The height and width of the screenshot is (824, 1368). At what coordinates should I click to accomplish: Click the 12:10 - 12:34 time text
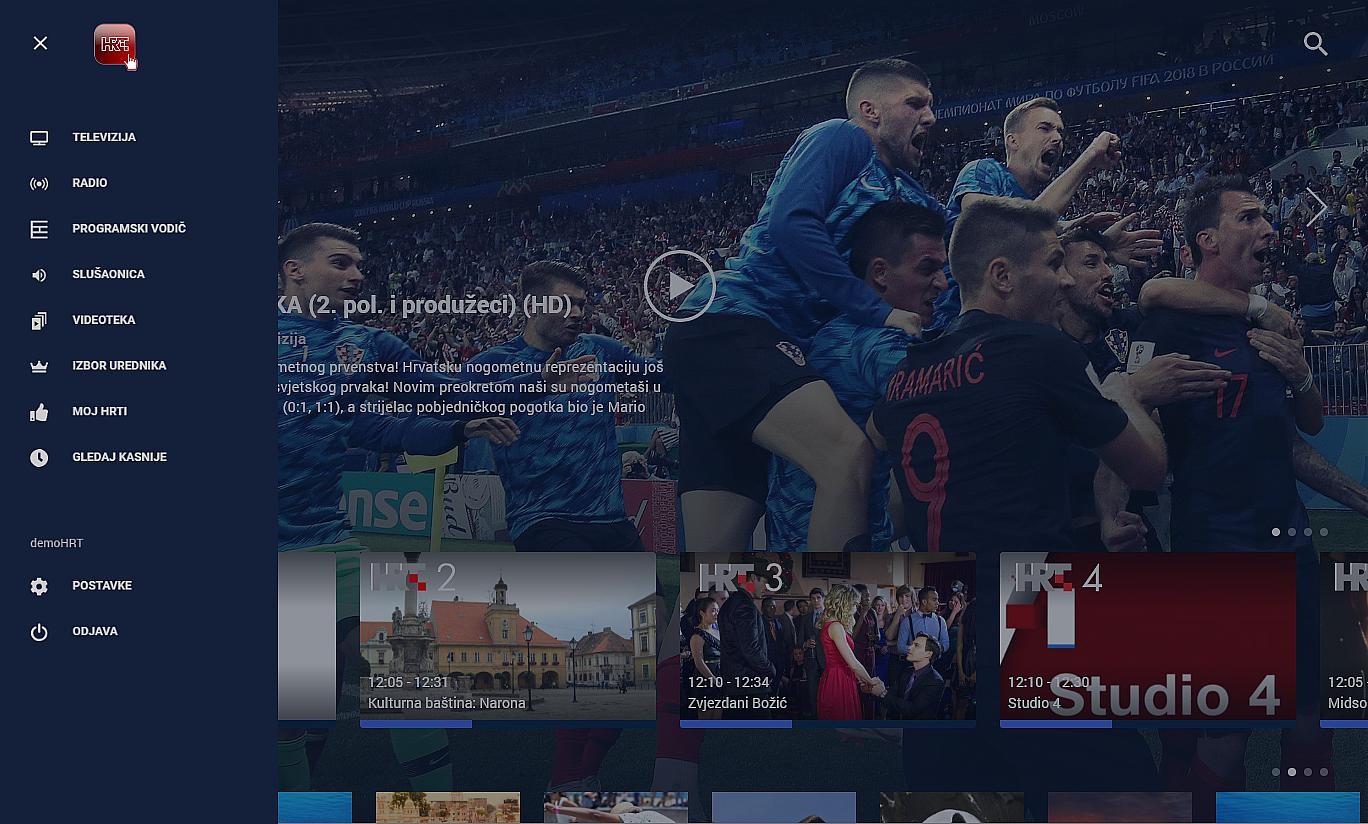pyautogui.click(x=729, y=682)
